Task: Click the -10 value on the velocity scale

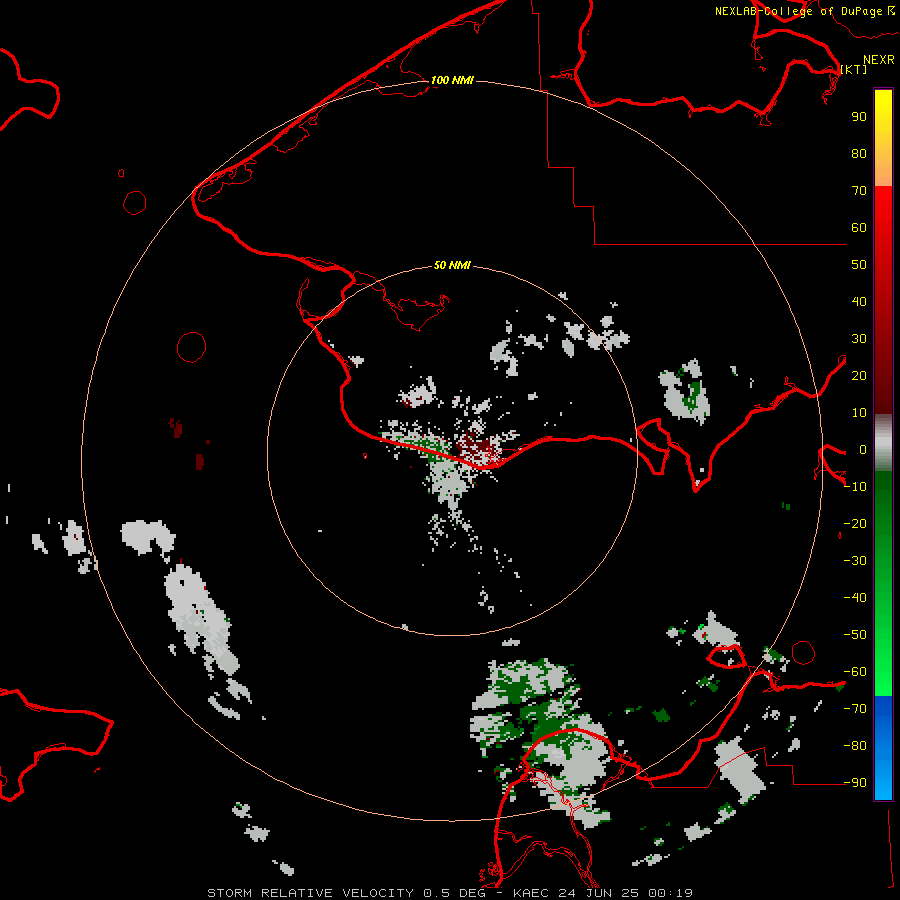Action: click(x=855, y=487)
